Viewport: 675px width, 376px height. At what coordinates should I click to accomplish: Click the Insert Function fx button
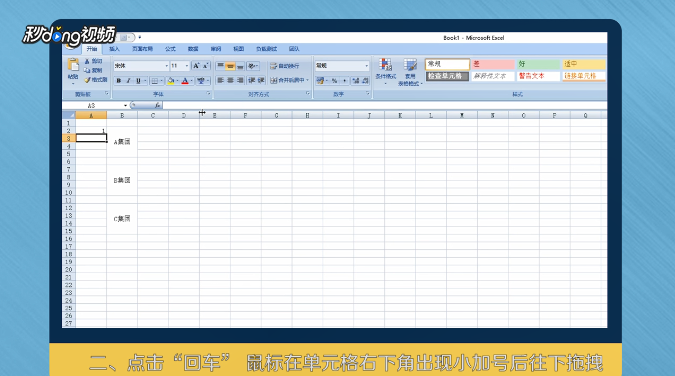(x=158, y=106)
